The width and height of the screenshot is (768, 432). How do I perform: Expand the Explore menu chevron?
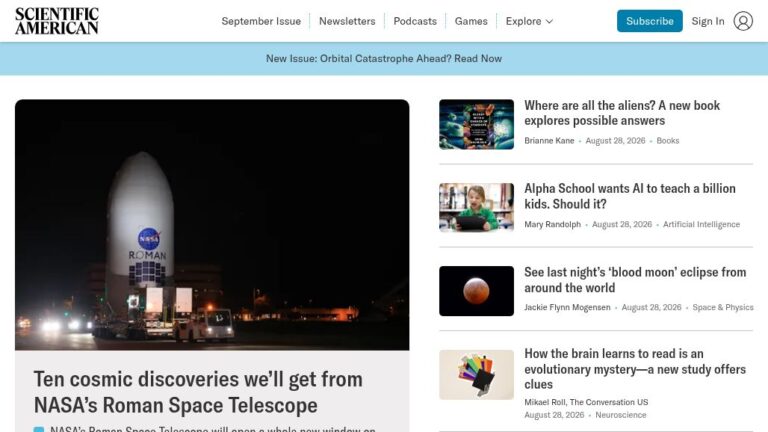click(x=549, y=22)
